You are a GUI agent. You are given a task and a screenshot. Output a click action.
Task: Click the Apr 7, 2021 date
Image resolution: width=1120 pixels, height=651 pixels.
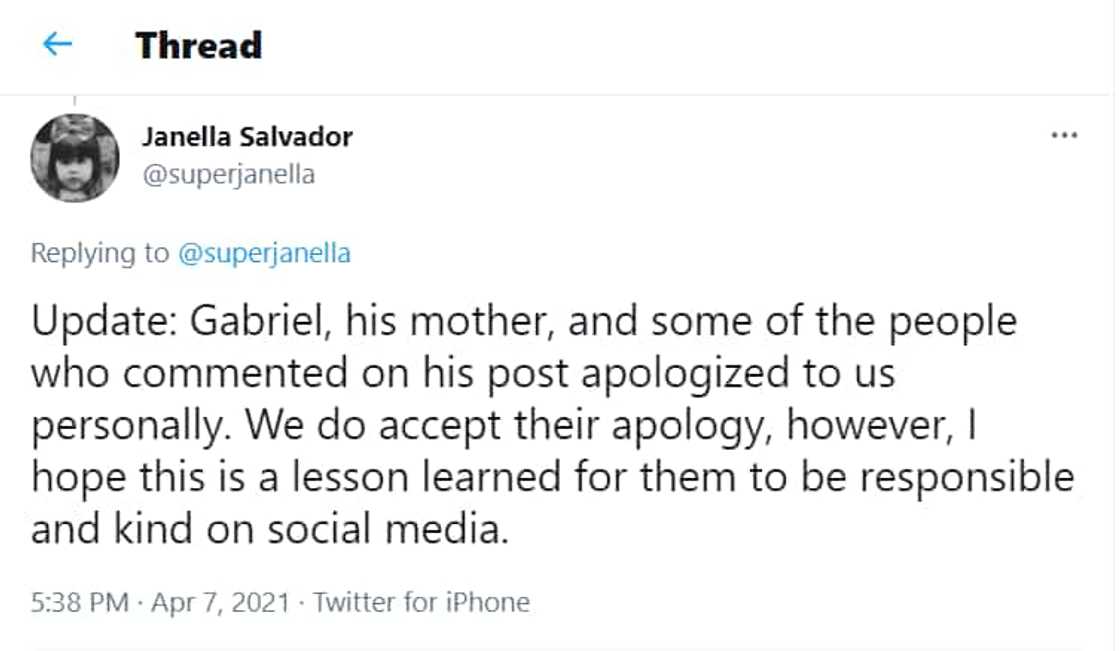(x=220, y=602)
